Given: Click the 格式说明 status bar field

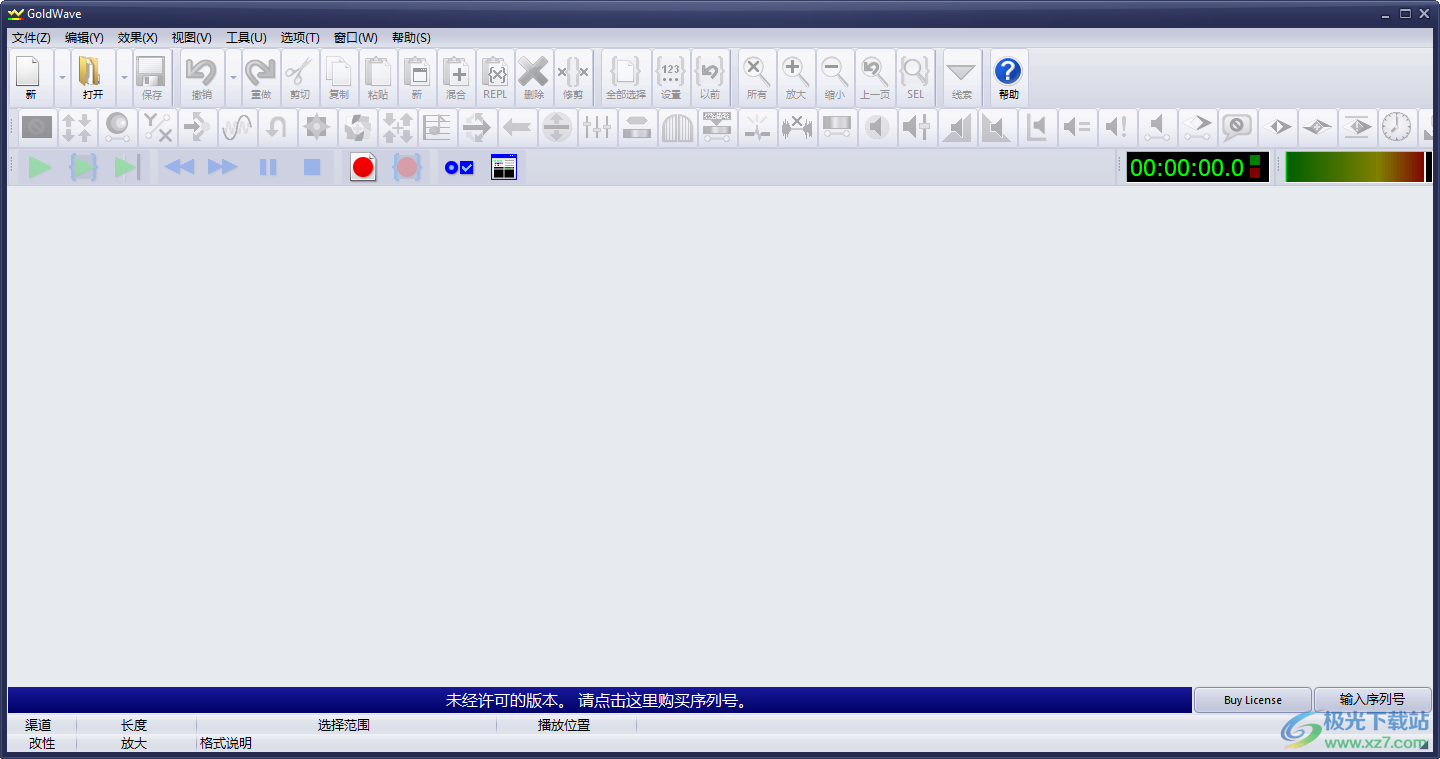Looking at the screenshot, I should coord(226,743).
